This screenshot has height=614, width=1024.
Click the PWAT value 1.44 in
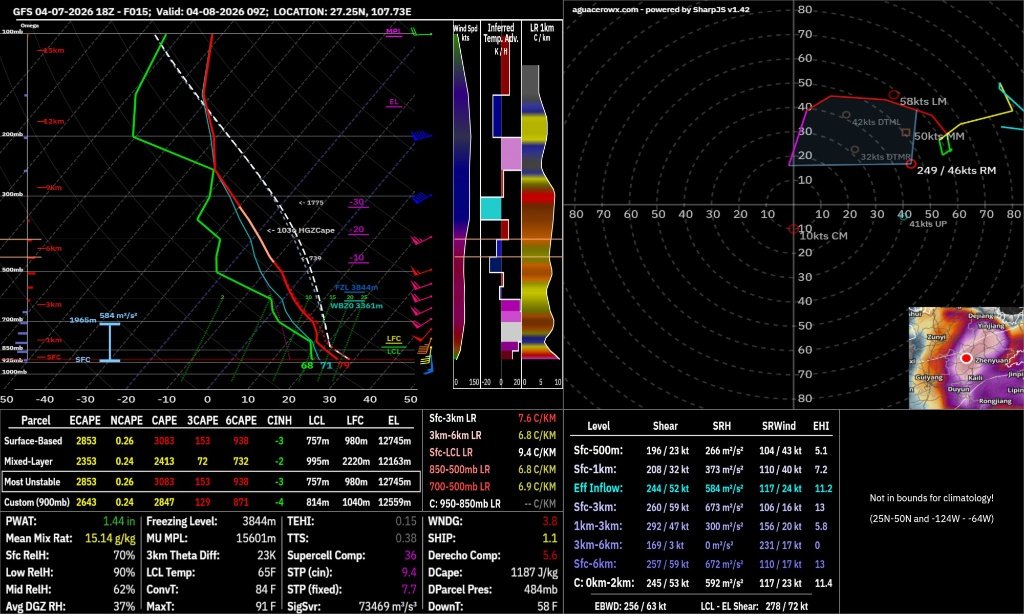pos(119,521)
